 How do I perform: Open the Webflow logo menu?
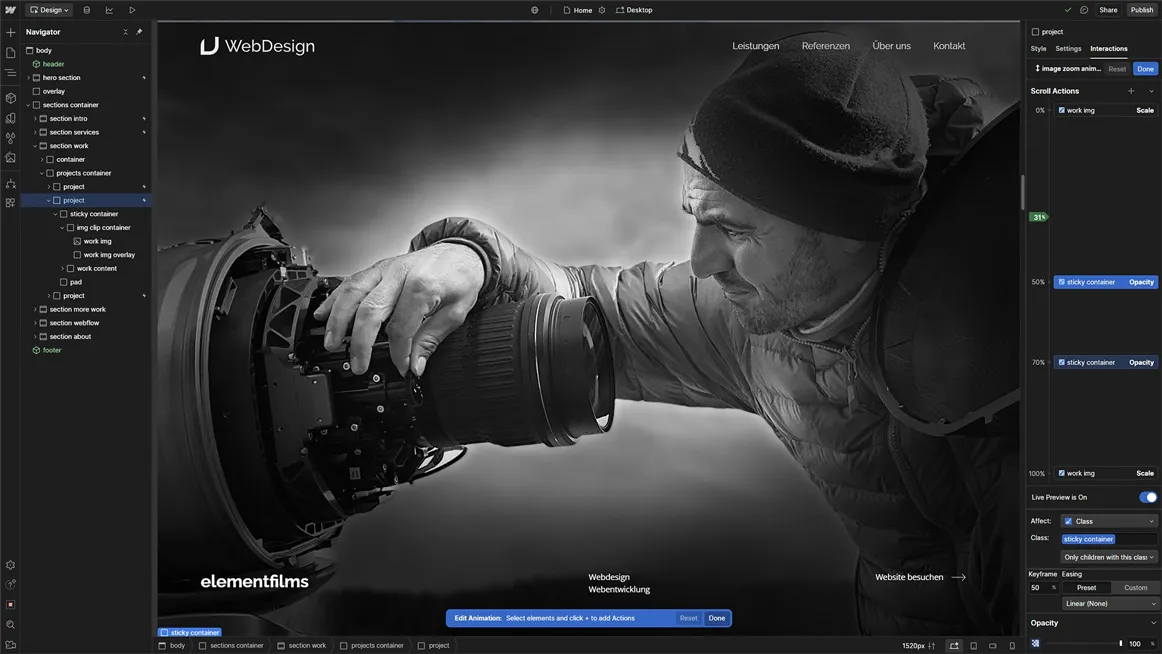click(10, 10)
